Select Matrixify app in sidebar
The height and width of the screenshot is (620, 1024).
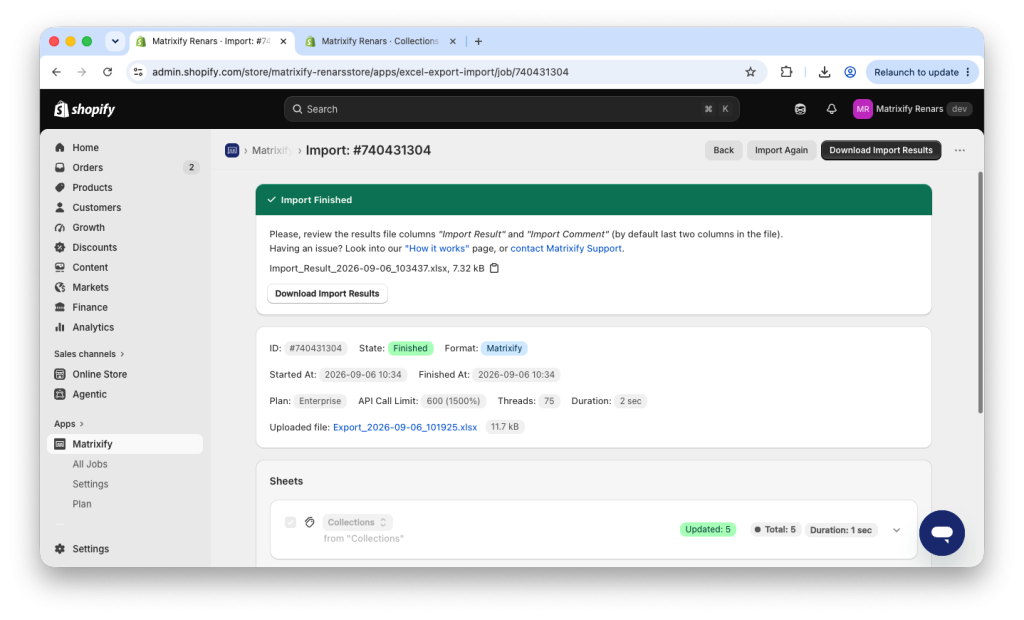[x=125, y=444]
